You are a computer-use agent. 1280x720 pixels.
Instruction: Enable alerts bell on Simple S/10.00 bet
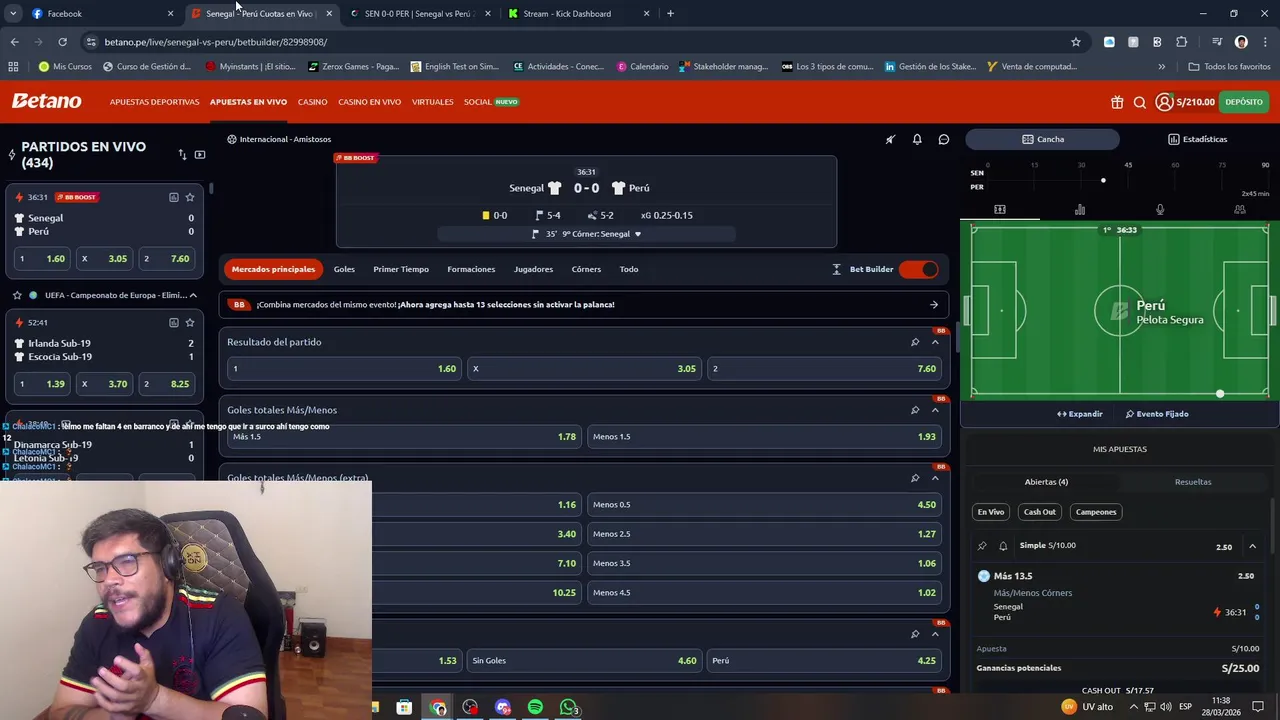tap(1003, 546)
